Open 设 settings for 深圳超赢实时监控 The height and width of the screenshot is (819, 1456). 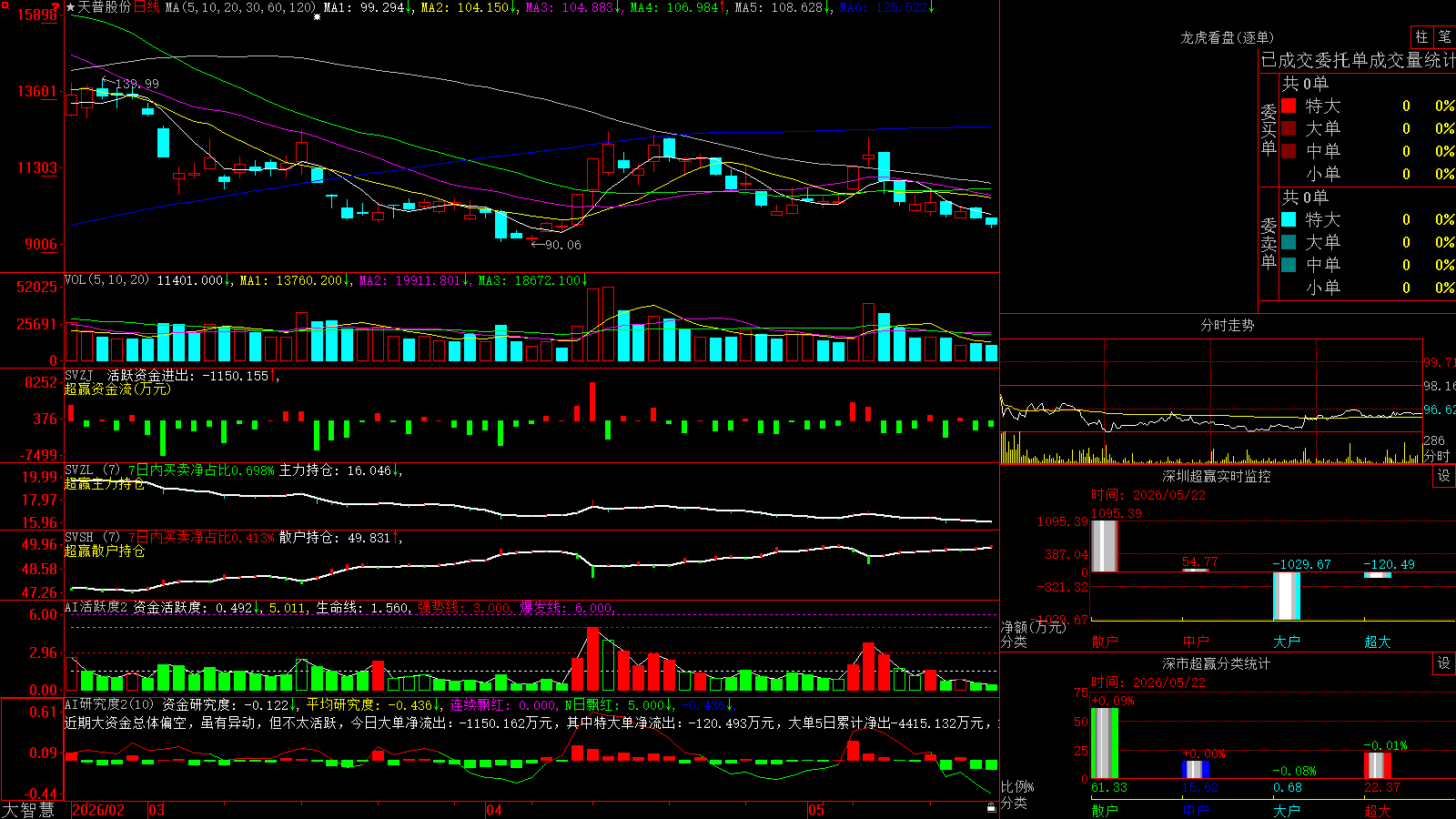(x=1444, y=476)
